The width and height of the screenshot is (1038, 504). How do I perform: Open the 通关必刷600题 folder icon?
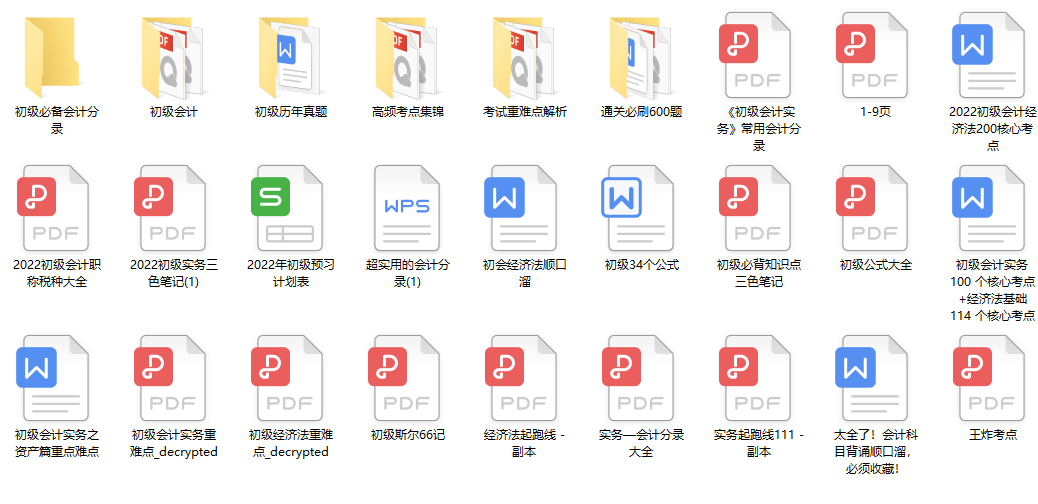(x=641, y=57)
